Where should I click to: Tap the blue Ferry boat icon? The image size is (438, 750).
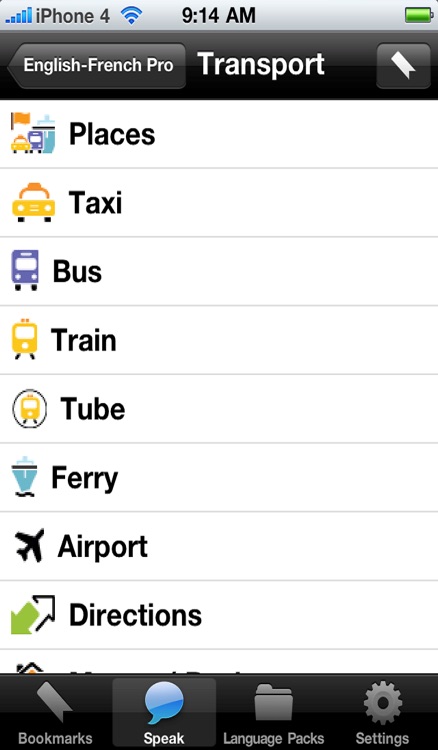click(24, 477)
